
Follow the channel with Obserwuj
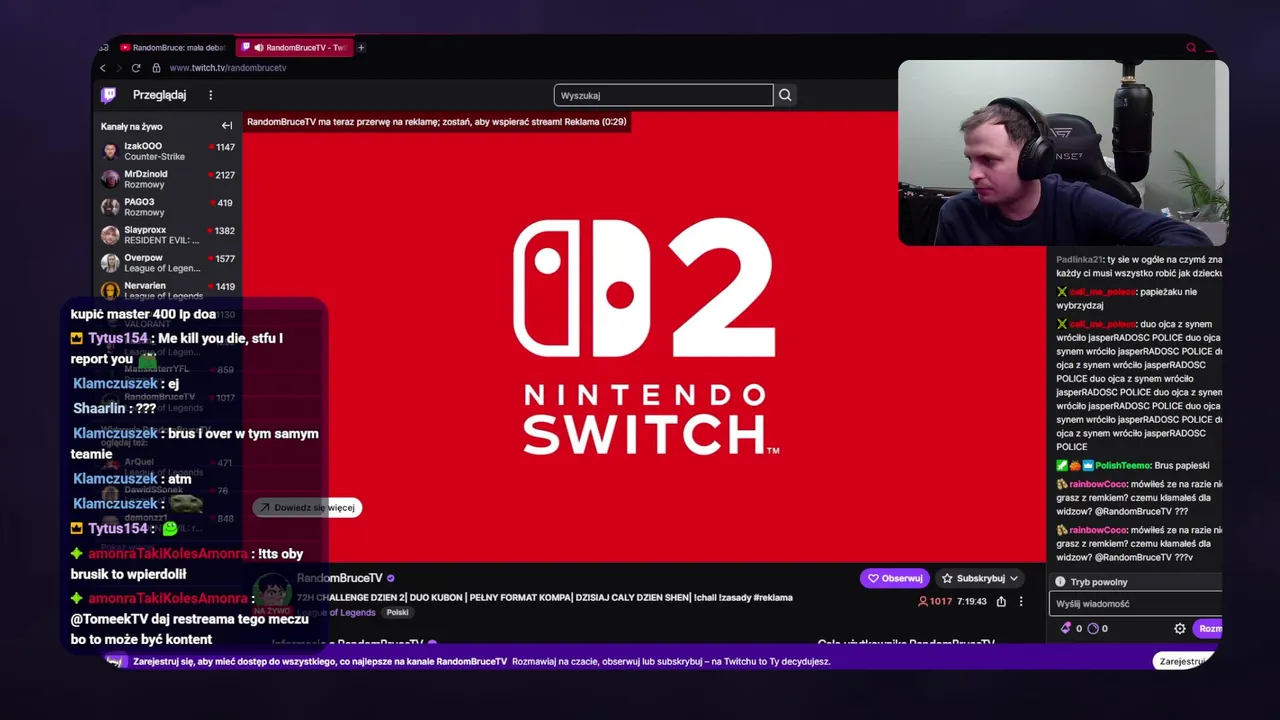[895, 578]
